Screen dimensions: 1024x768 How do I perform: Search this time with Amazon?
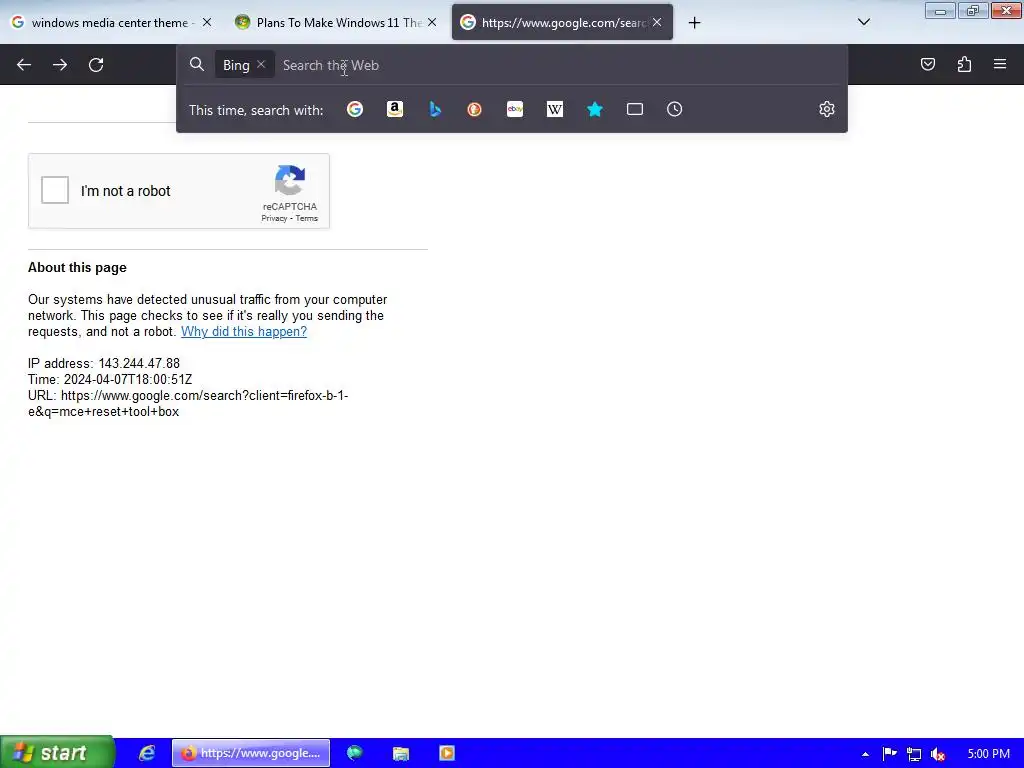click(x=394, y=109)
